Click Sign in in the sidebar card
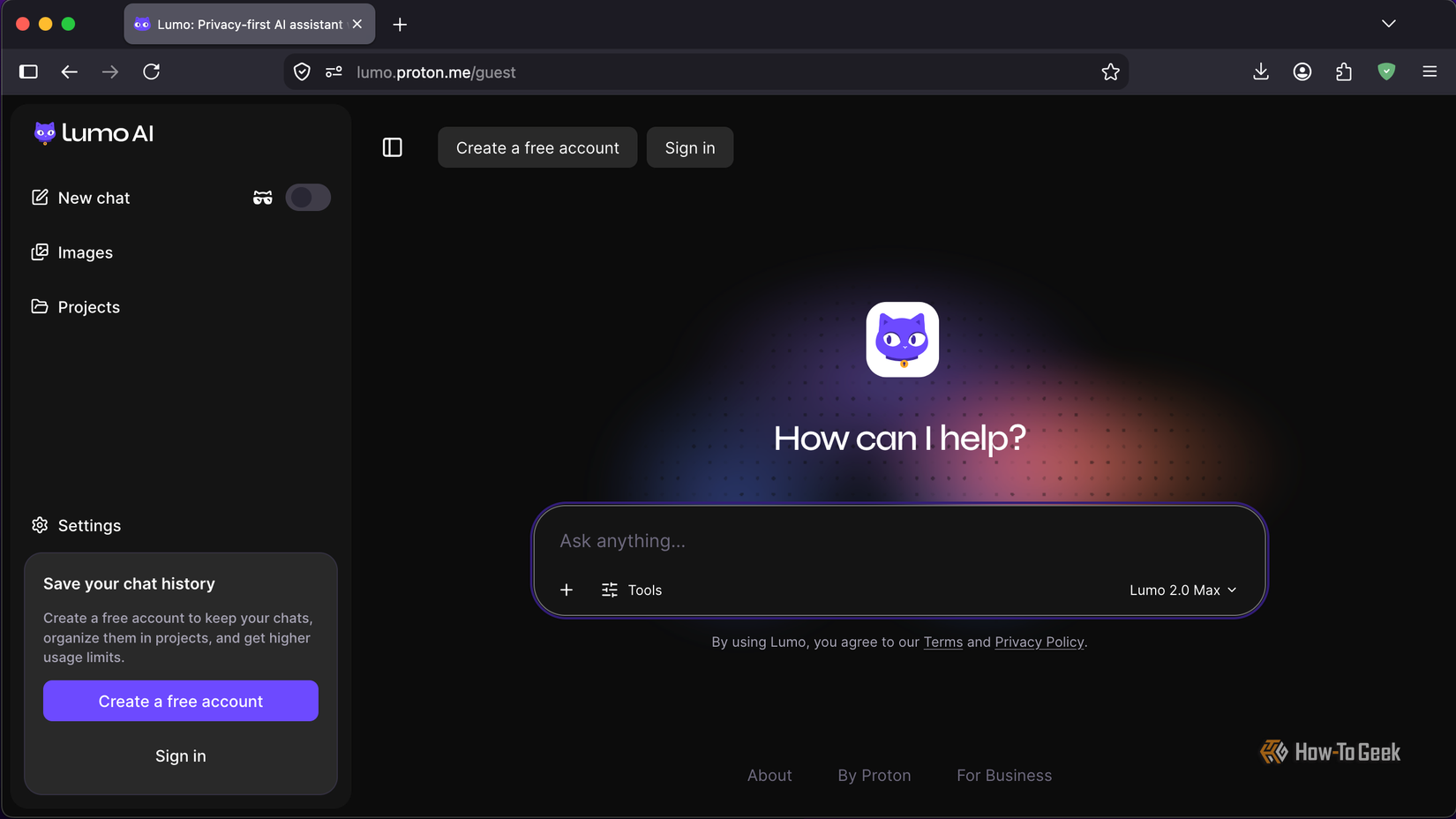Image resolution: width=1456 pixels, height=819 pixels. pos(181,755)
